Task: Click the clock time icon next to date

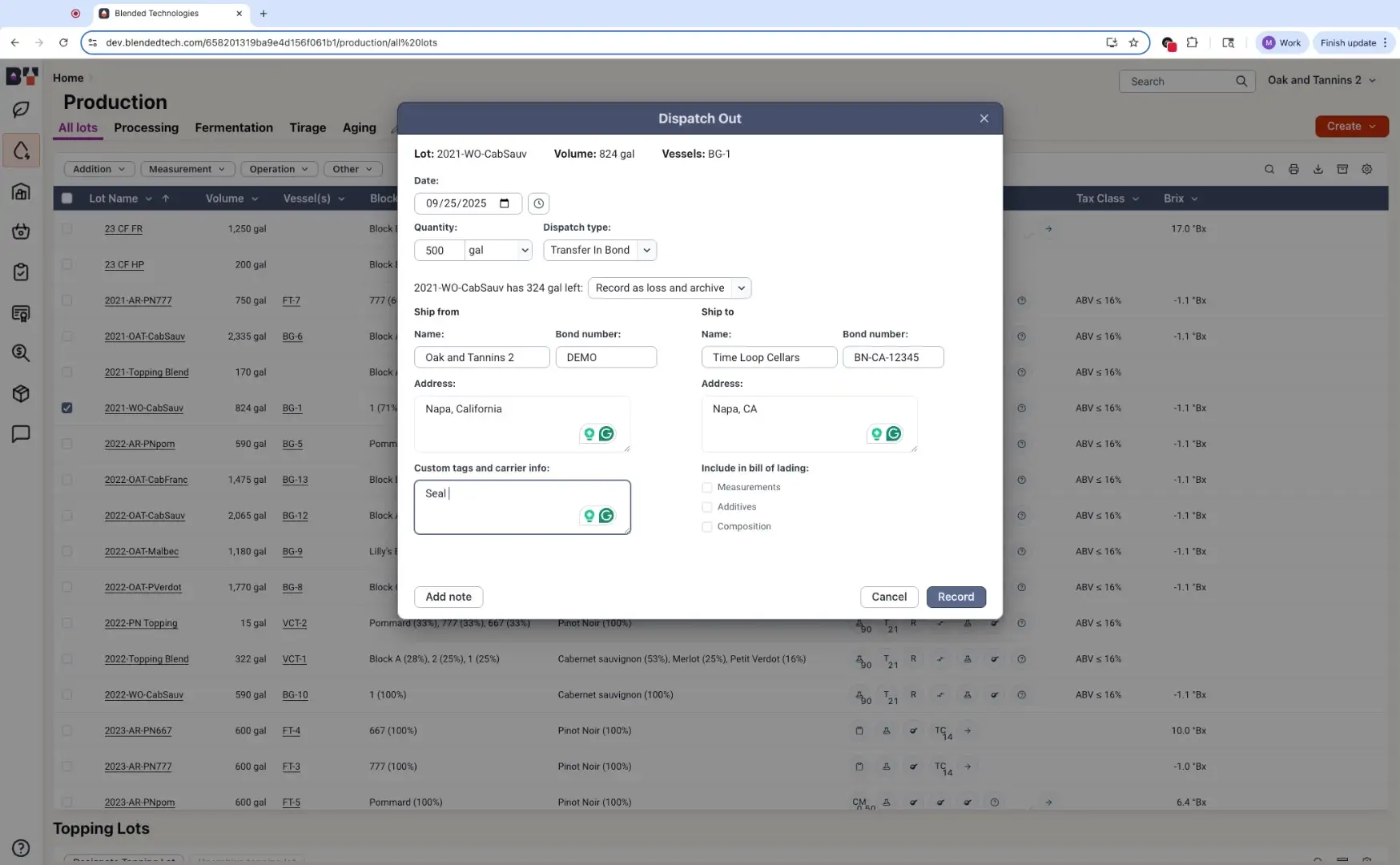Action: tap(538, 203)
